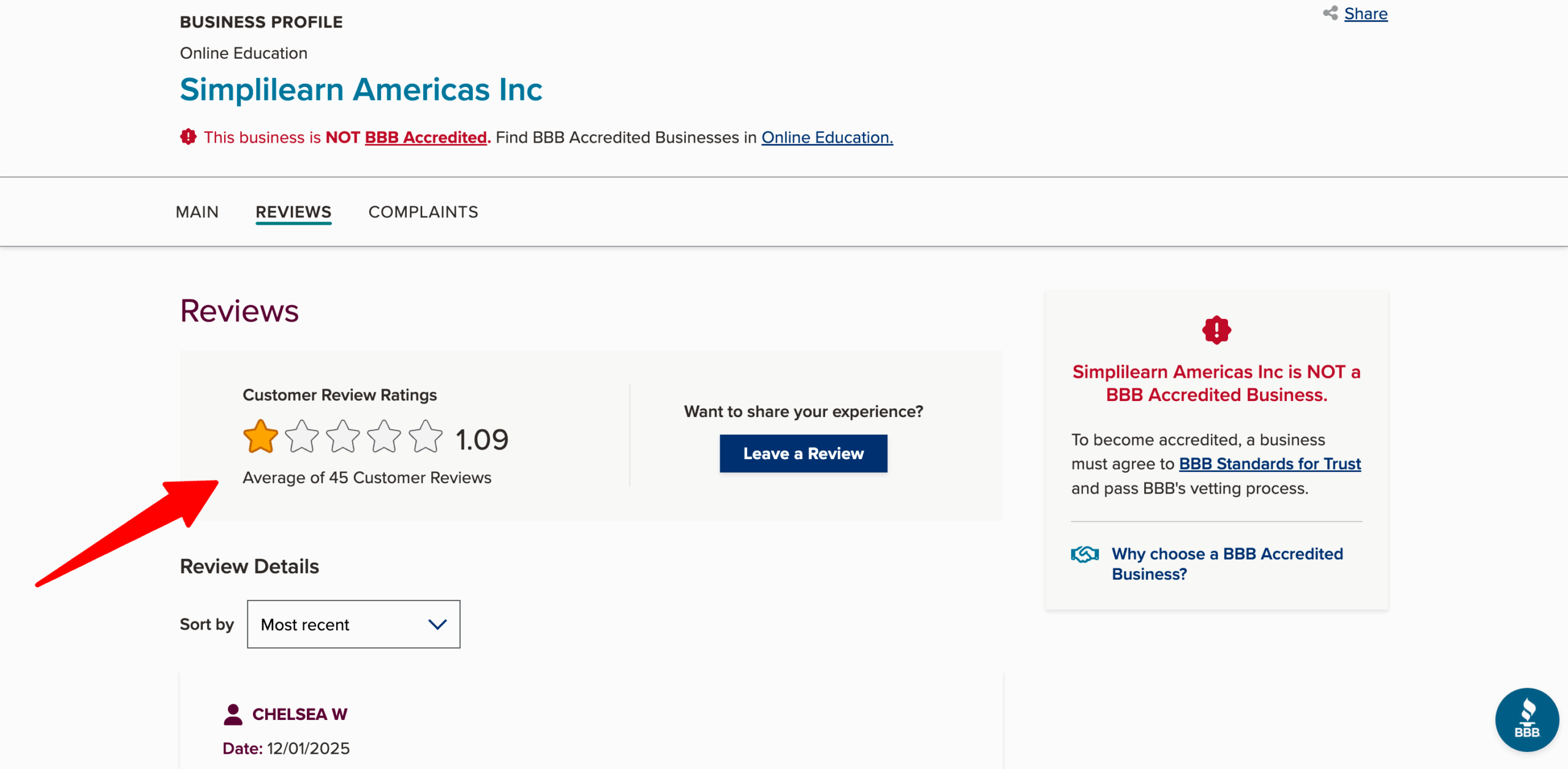Click Why choose a BBB Accredited Business
Screen dimensions: 1568x769
tap(1227, 564)
